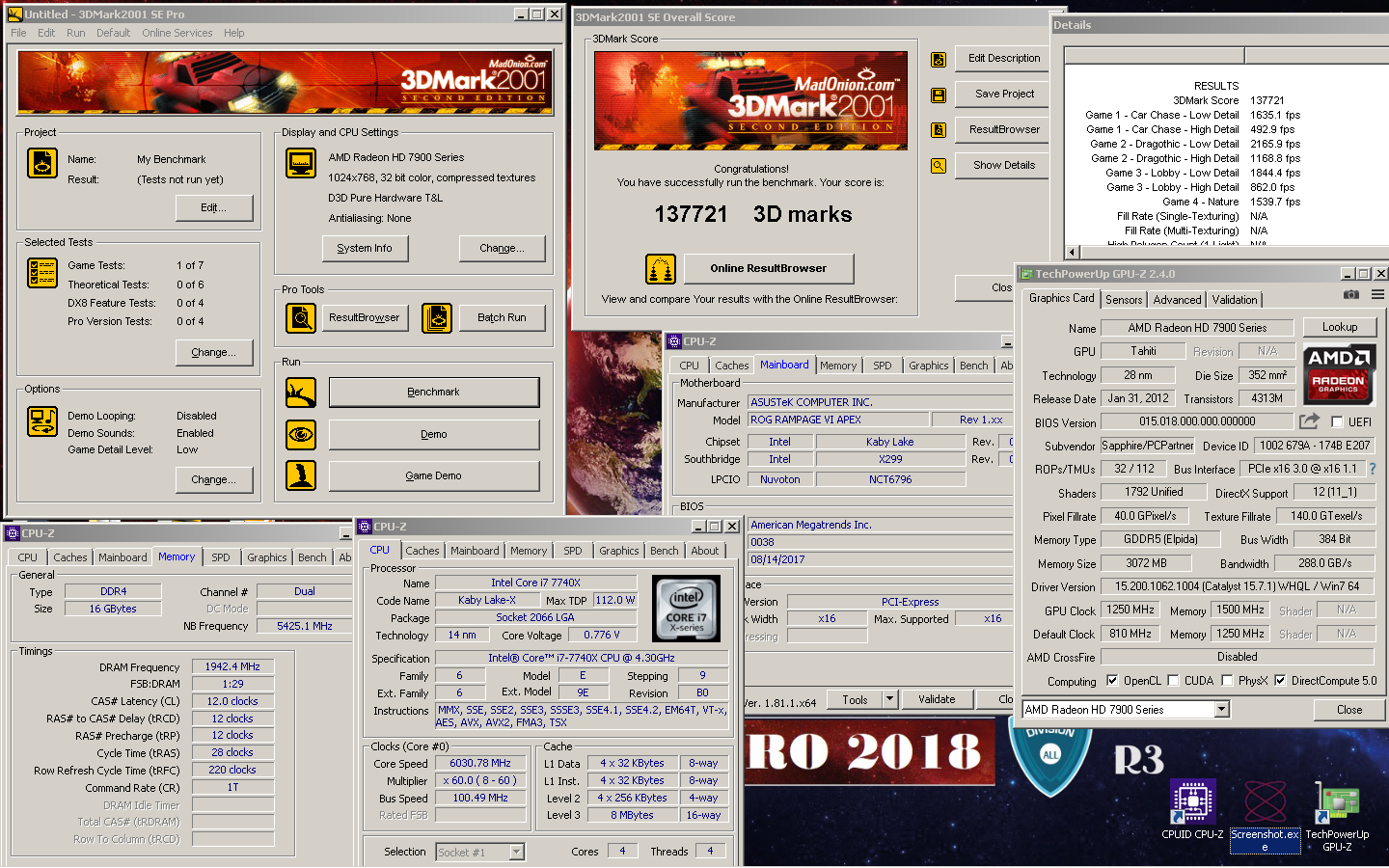Toggle the DirectCompute 5.0 checkbox
The height and width of the screenshot is (868, 1389).
click(1280, 681)
